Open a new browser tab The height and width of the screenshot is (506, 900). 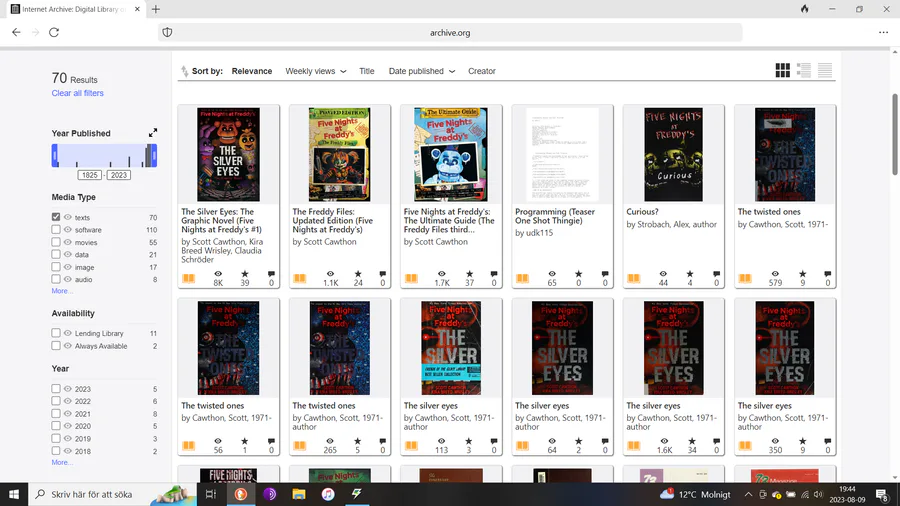[x=156, y=9]
